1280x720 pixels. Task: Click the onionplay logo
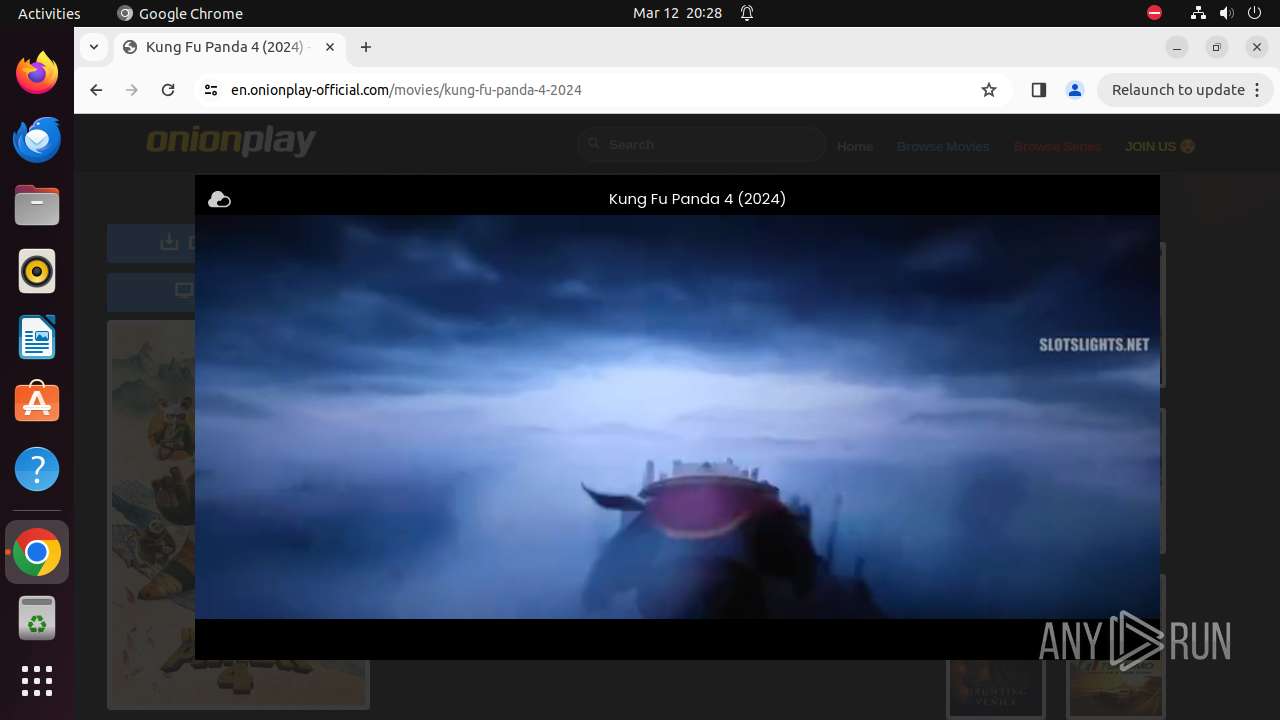click(231, 141)
